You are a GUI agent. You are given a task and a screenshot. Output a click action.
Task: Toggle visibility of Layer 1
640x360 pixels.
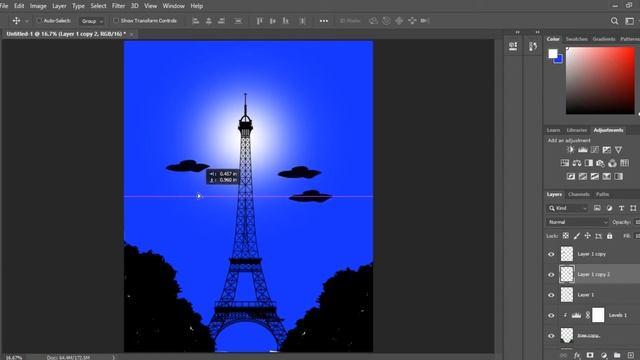pos(551,295)
